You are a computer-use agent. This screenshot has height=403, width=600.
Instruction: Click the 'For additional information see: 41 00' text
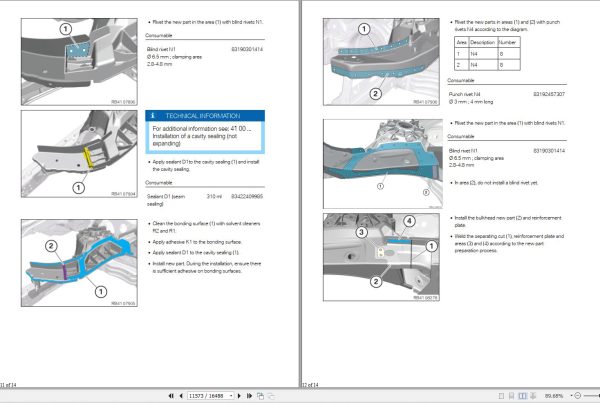tap(202, 129)
